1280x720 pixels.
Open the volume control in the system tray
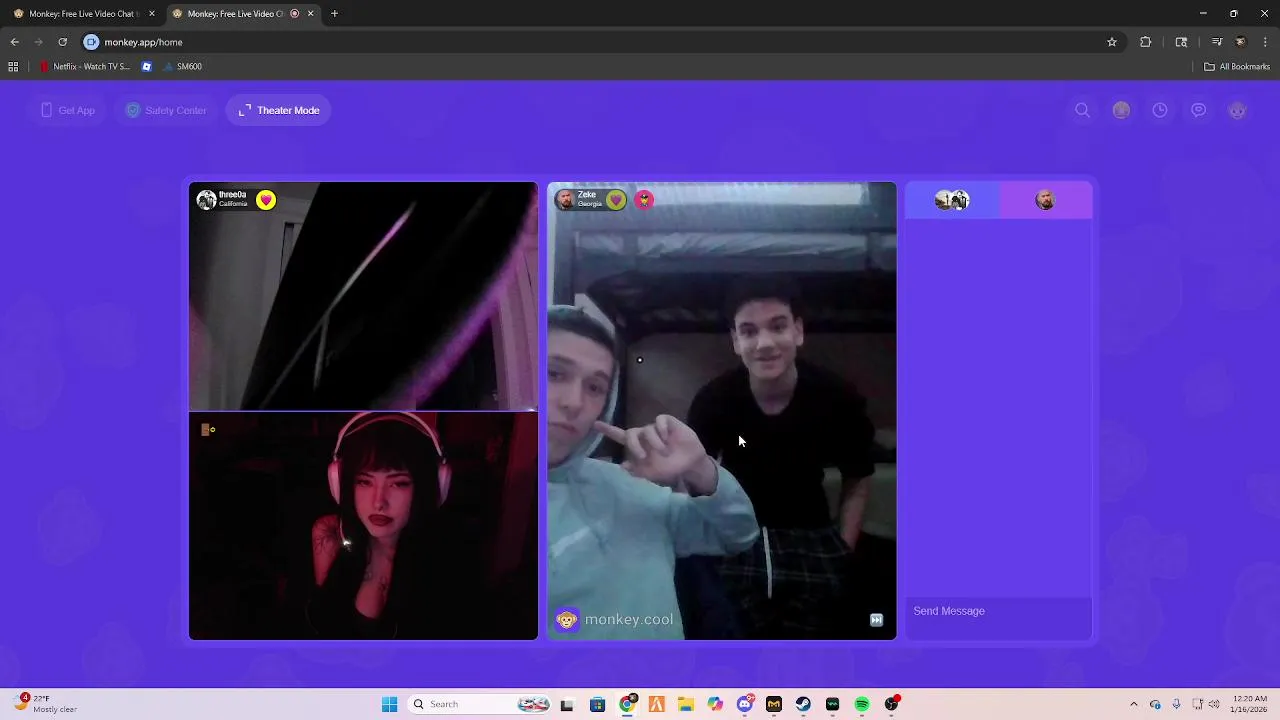click(x=1216, y=704)
